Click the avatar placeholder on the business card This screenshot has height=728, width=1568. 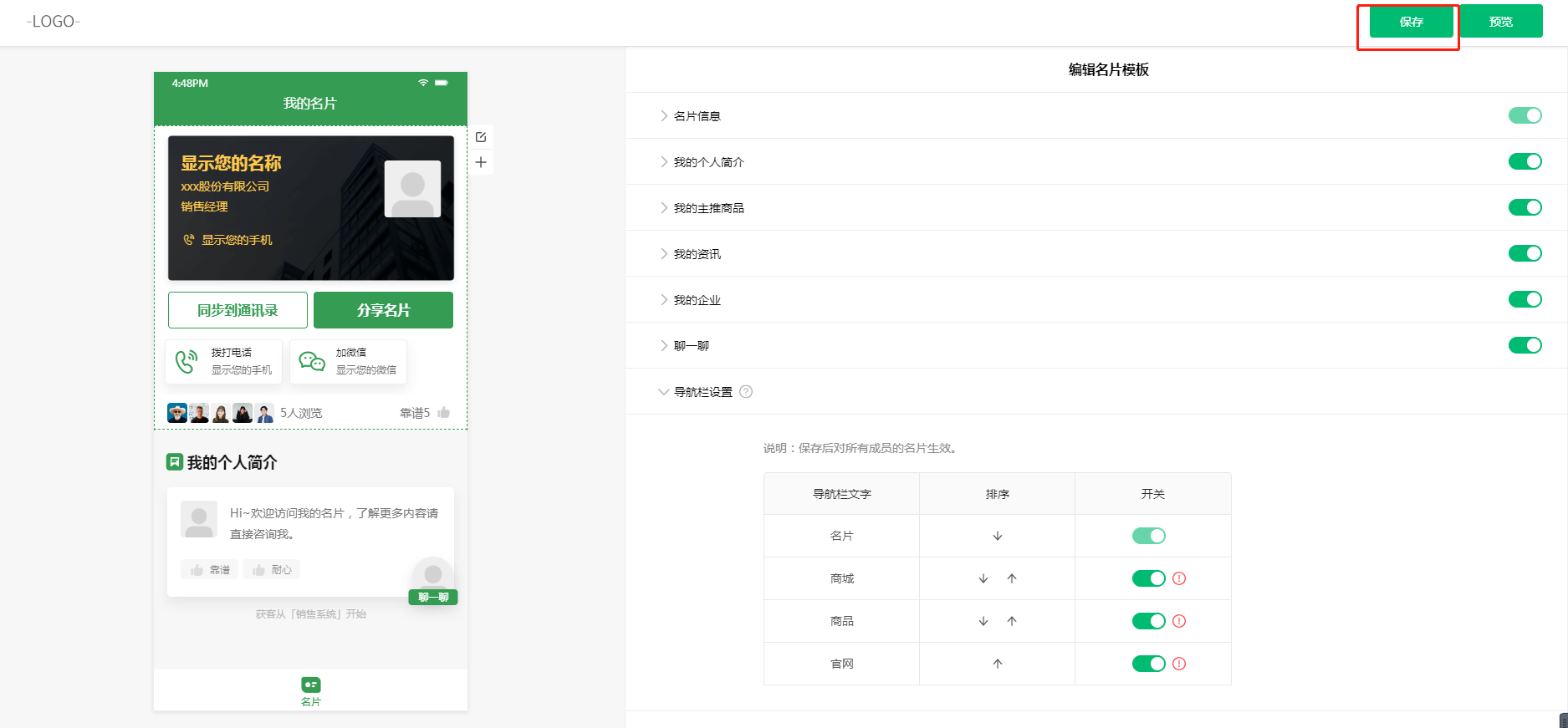[x=412, y=189]
